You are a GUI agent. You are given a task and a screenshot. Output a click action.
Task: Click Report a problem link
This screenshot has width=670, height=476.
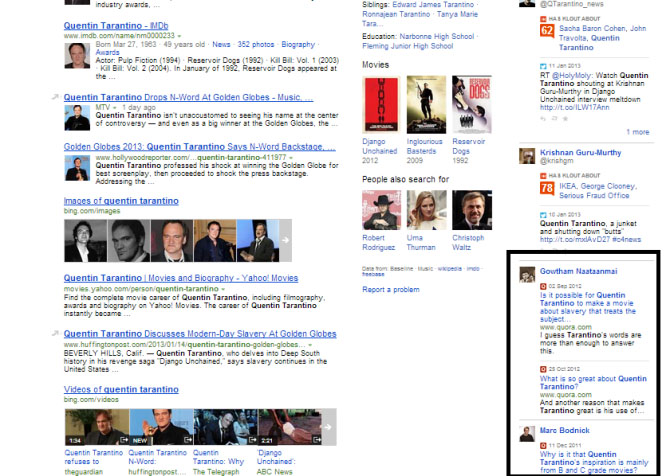(x=391, y=290)
